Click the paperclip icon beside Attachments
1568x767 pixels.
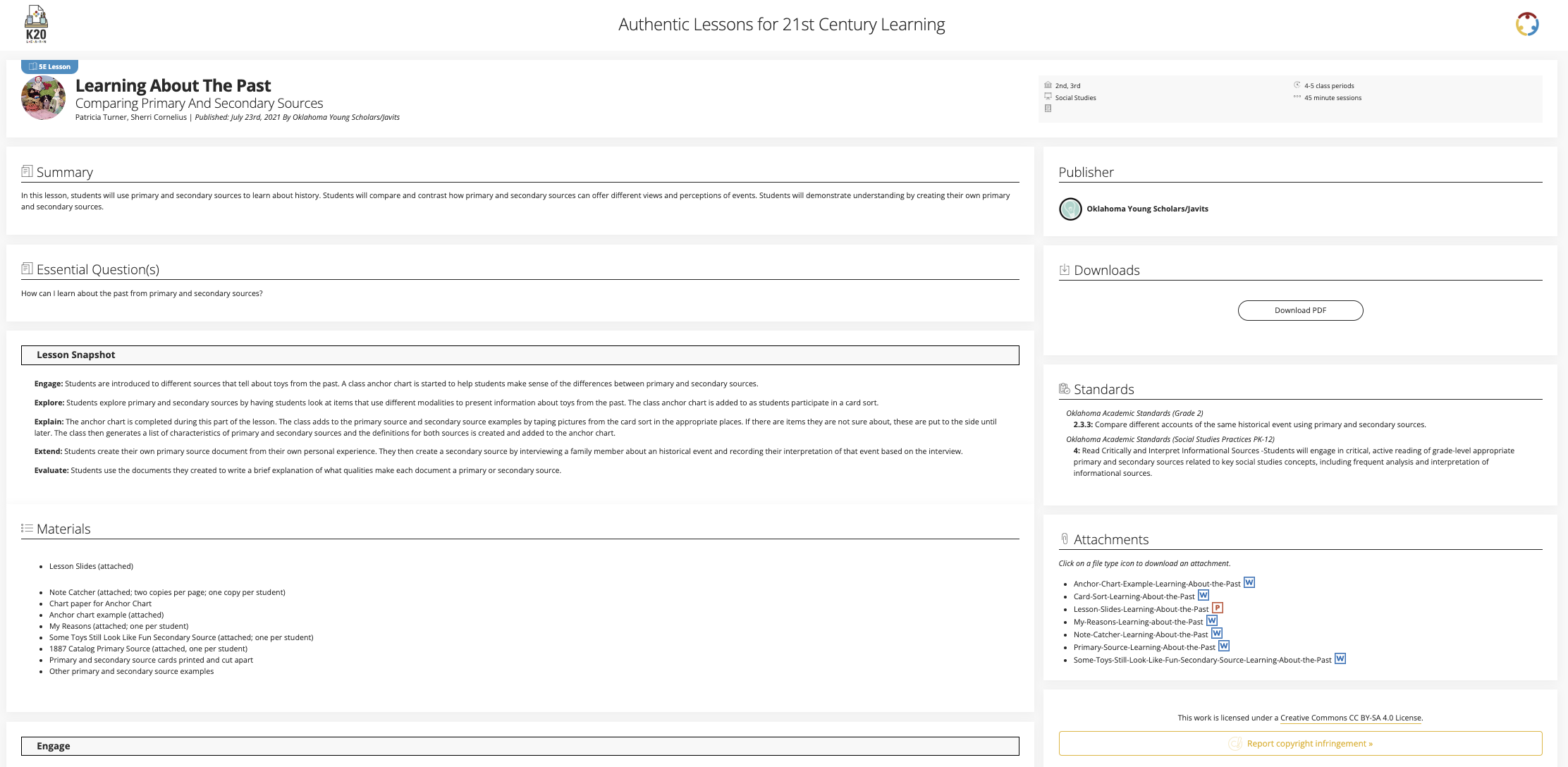click(x=1065, y=539)
